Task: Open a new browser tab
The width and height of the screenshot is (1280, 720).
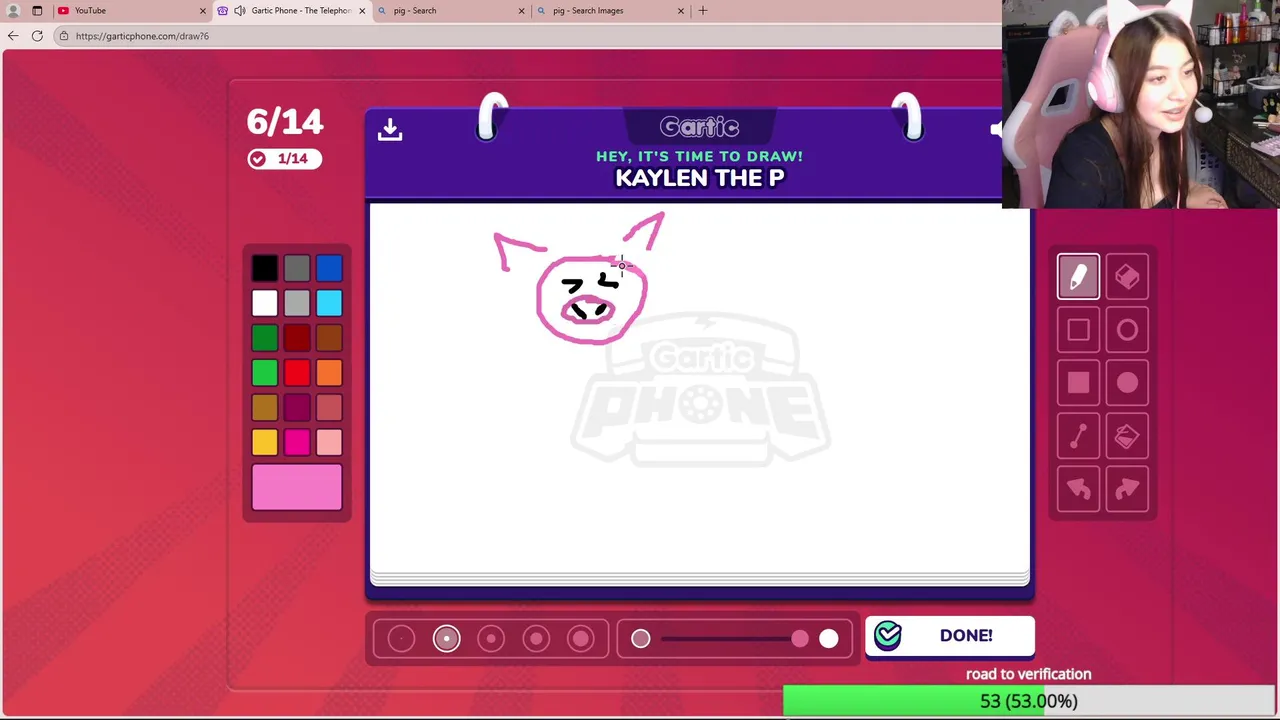Action: point(703,10)
